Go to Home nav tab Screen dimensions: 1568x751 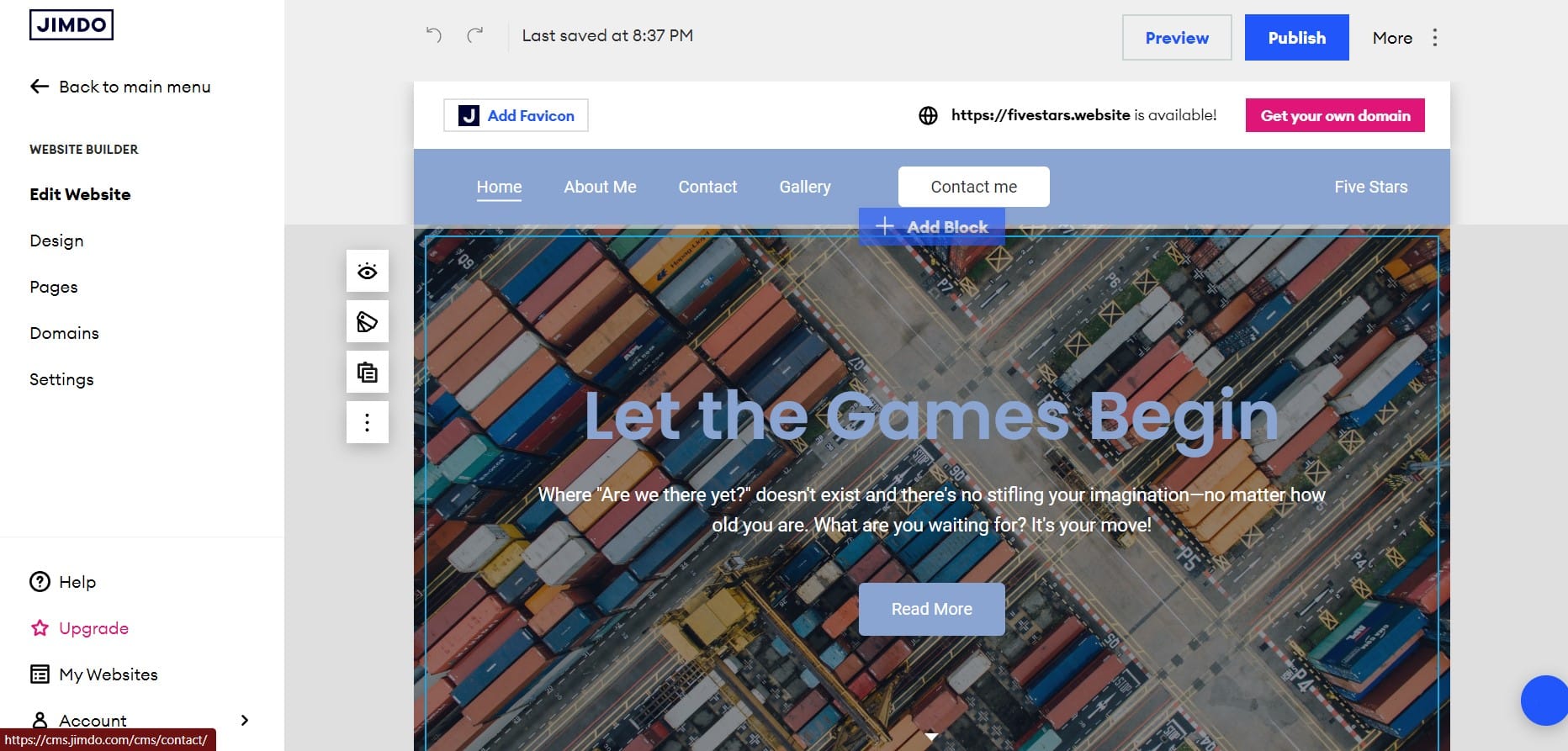(499, 187)
